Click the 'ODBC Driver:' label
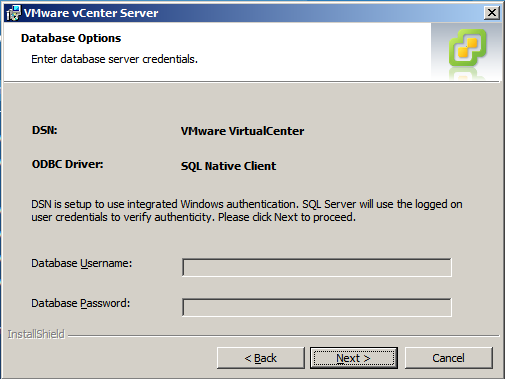505x379 pixels. pos(68,164)
